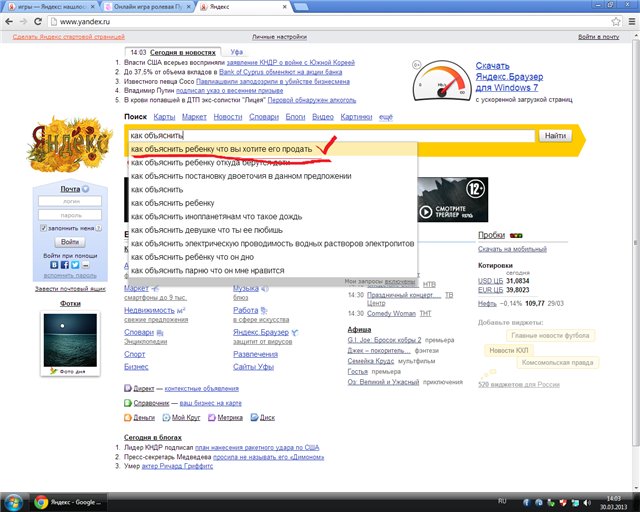Open Windows Start button
The image size is (640, 512).
13,502
